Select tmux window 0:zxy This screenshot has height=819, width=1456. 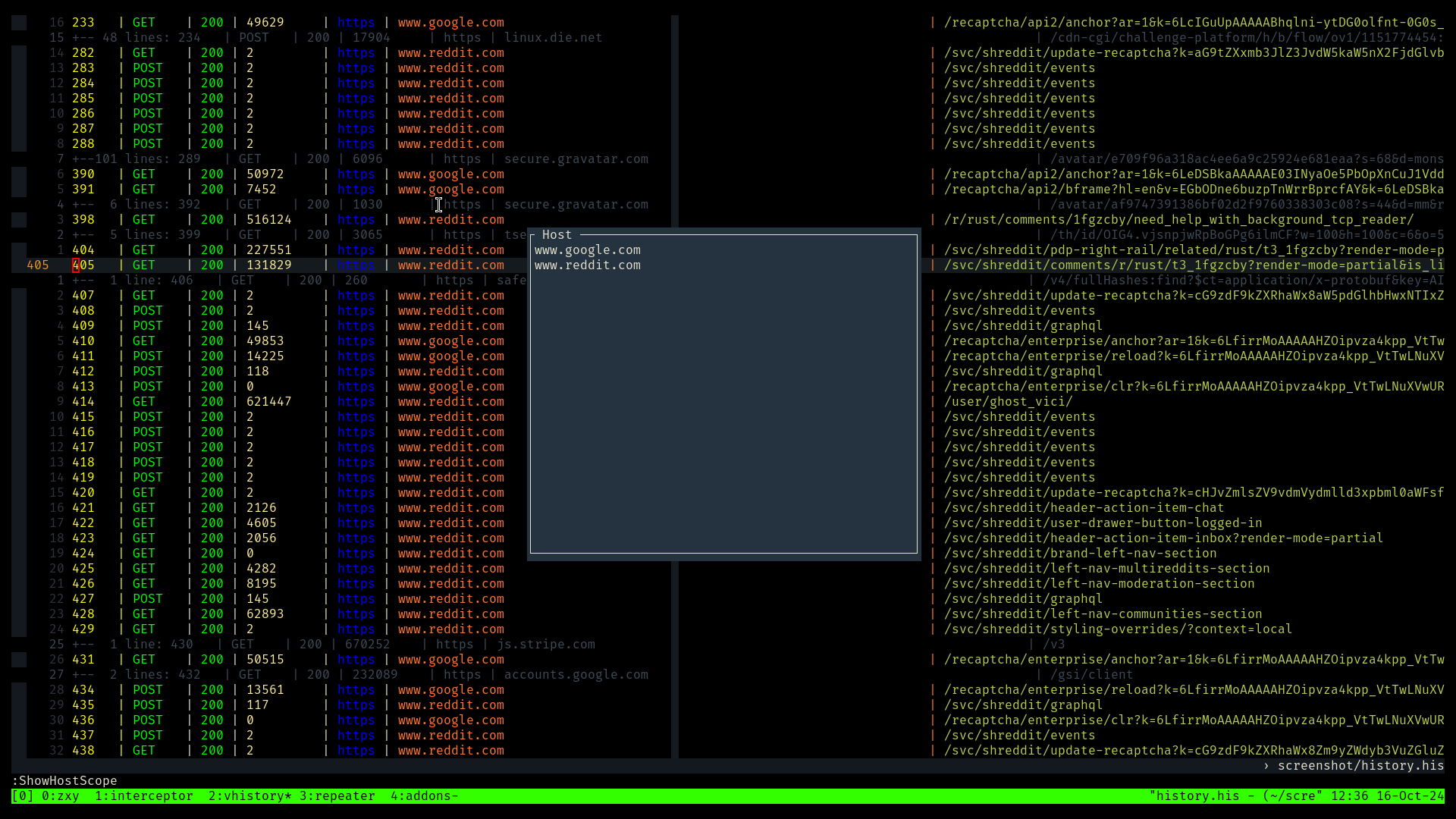tap(60, 796)
